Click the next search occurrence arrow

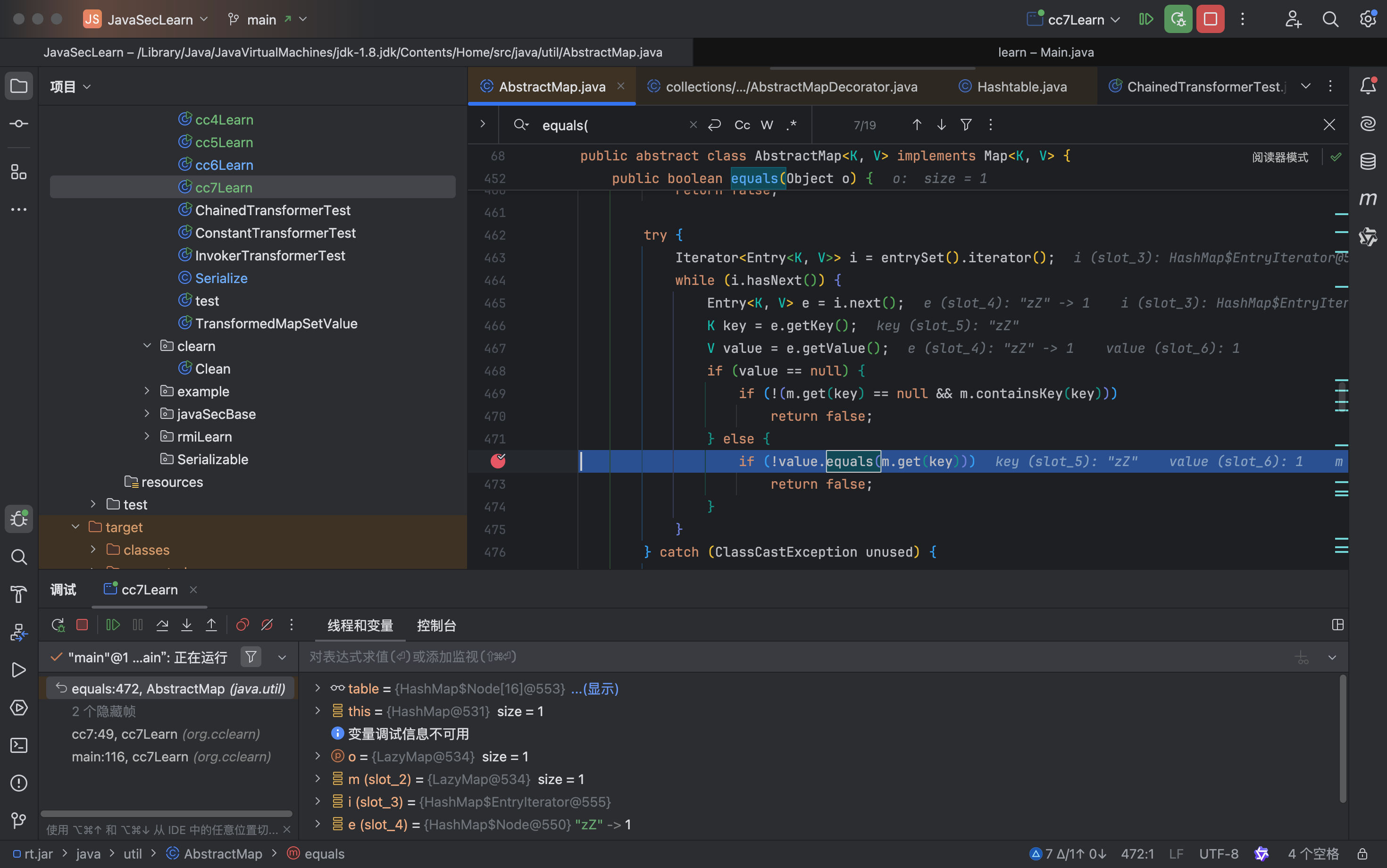[942, 125]
